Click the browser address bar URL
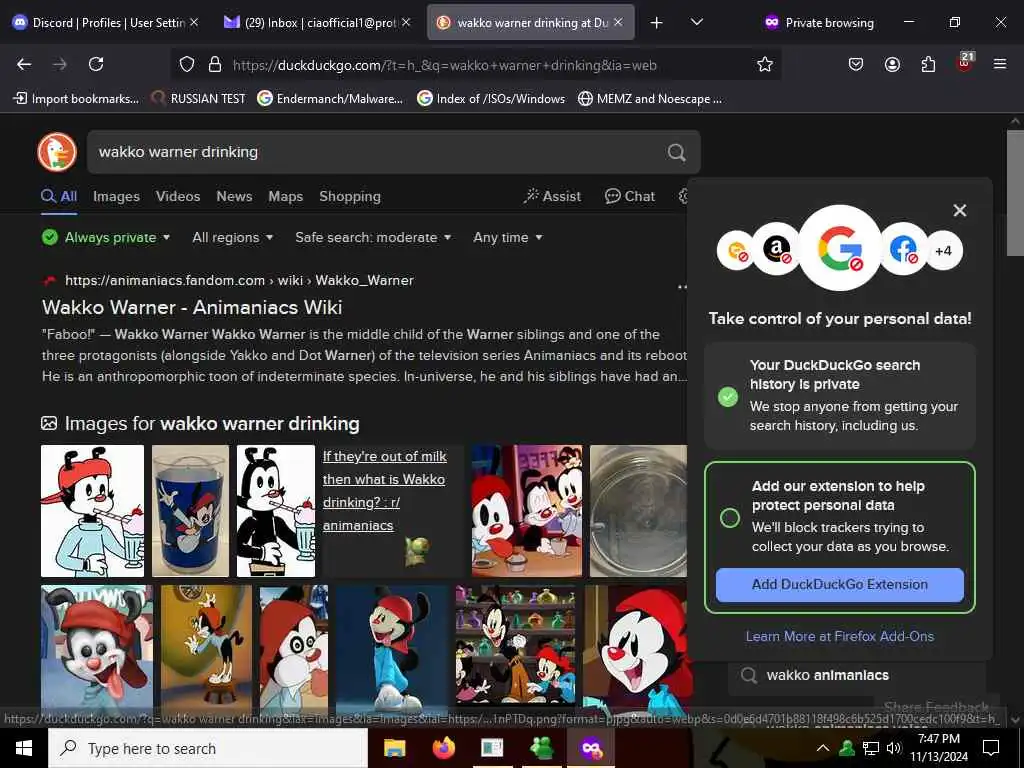This screenshot has height=768, width=1024. click(x=444, y=65)
